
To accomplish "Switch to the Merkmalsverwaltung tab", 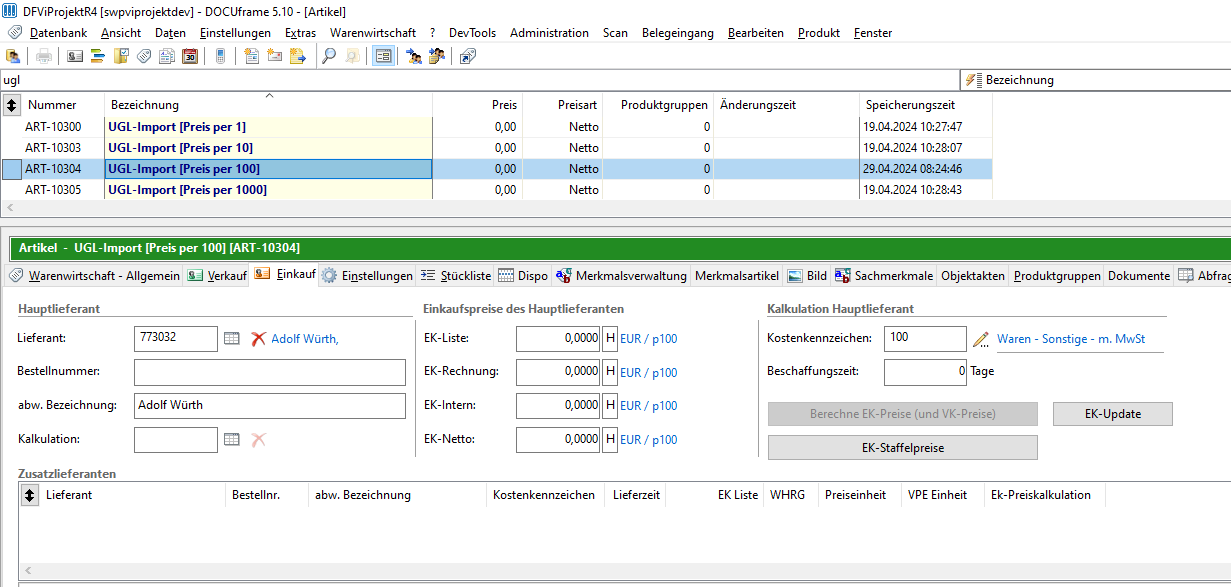I will (622, 276).
